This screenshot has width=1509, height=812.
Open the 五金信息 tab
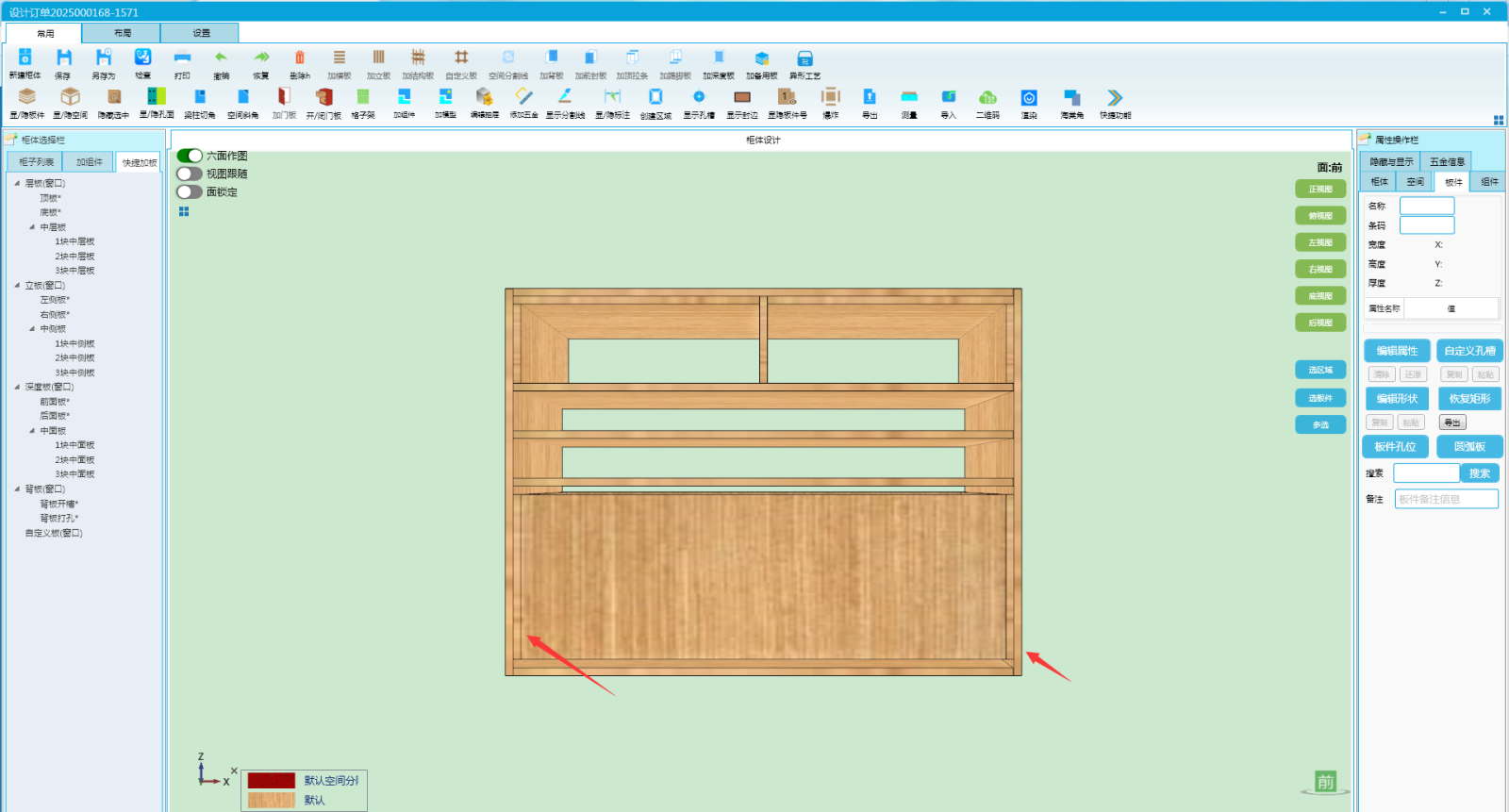tap(1447, 162)
